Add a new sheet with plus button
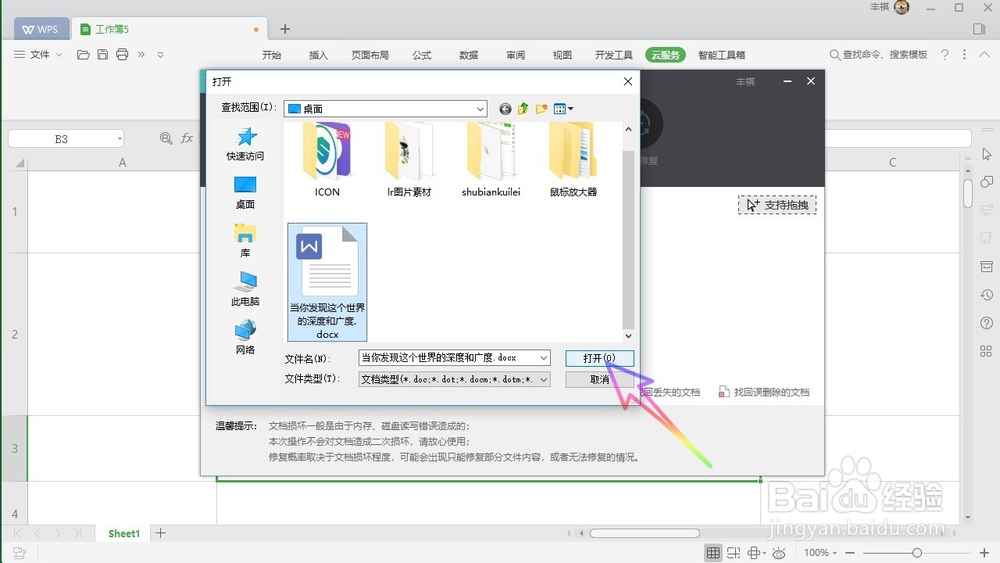1000x563 pixels. 161,533
